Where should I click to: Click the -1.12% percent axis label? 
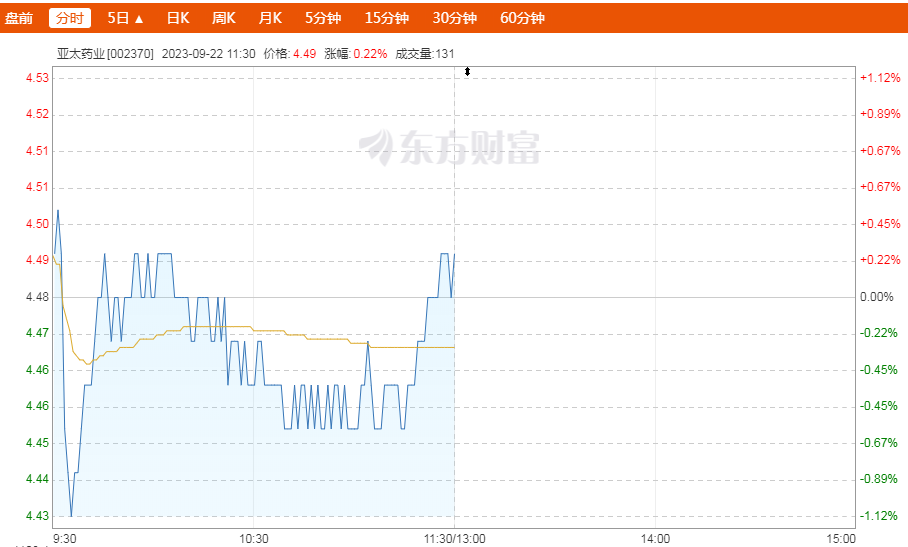click(x=879, y=516)
